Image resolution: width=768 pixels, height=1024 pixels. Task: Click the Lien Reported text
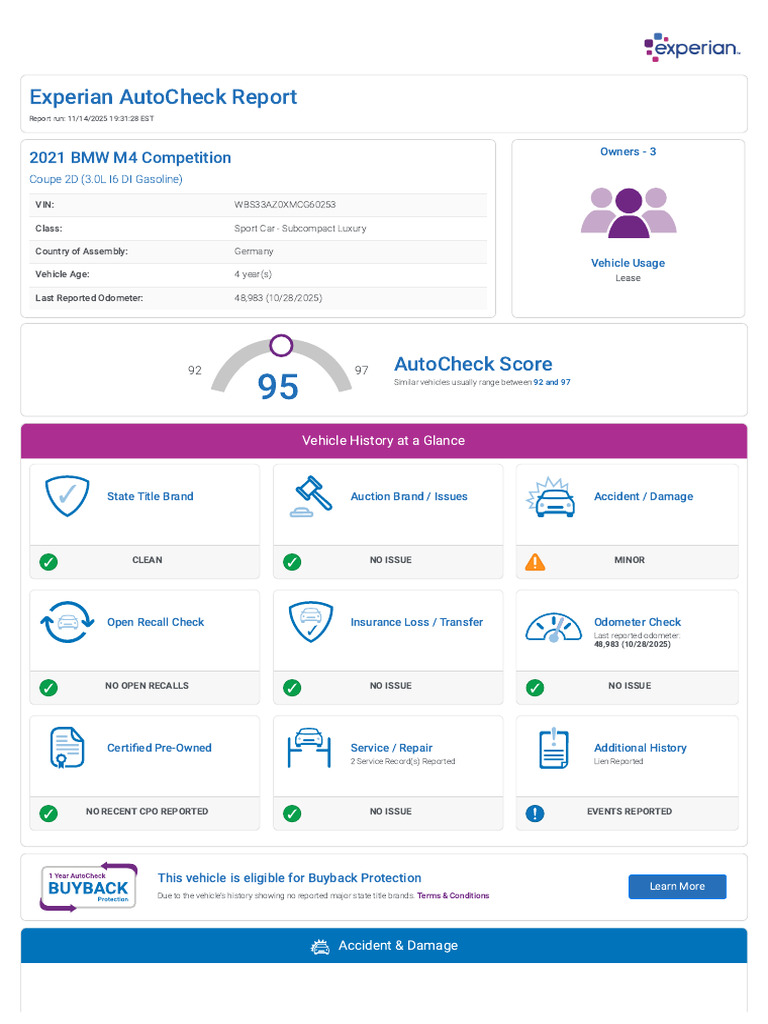coord(618,761)
